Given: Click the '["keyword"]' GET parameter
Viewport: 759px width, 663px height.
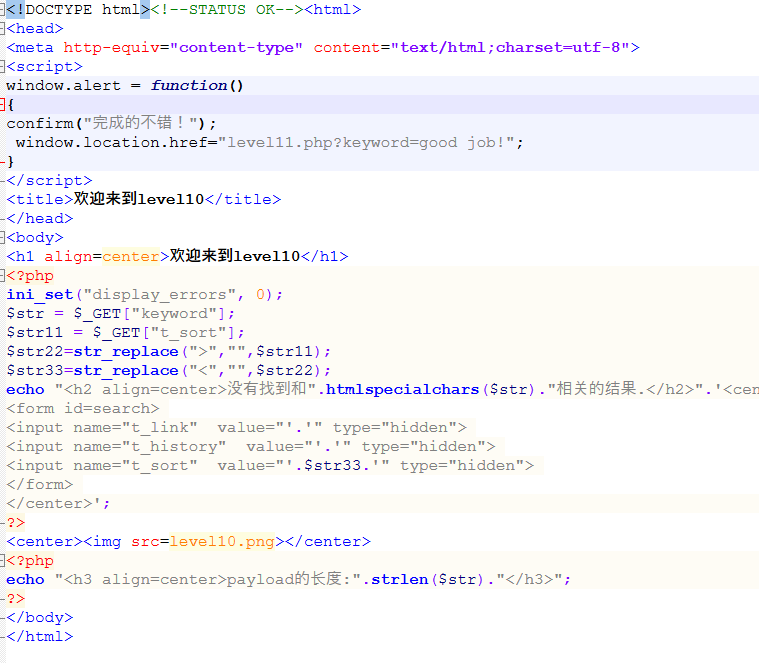Looking at the screenshot, I should [x=174, y=314].
